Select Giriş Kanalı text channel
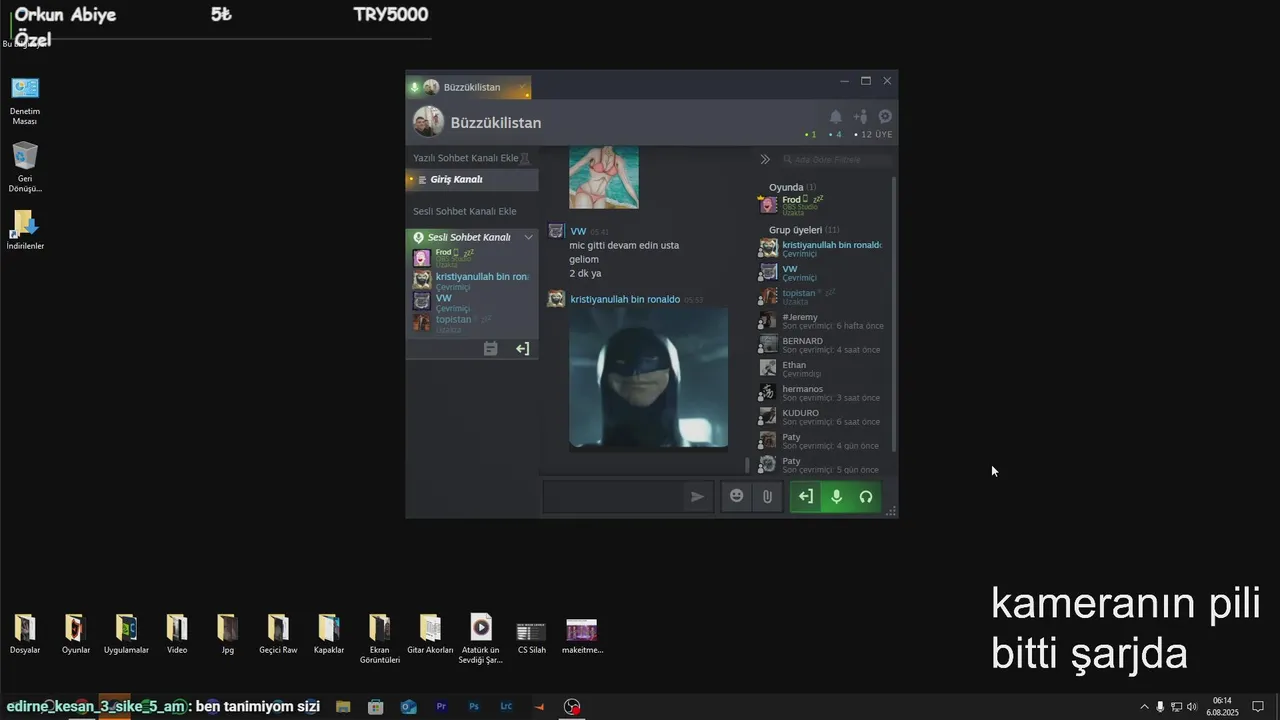 pyautogui.click(x=472, y=180)
